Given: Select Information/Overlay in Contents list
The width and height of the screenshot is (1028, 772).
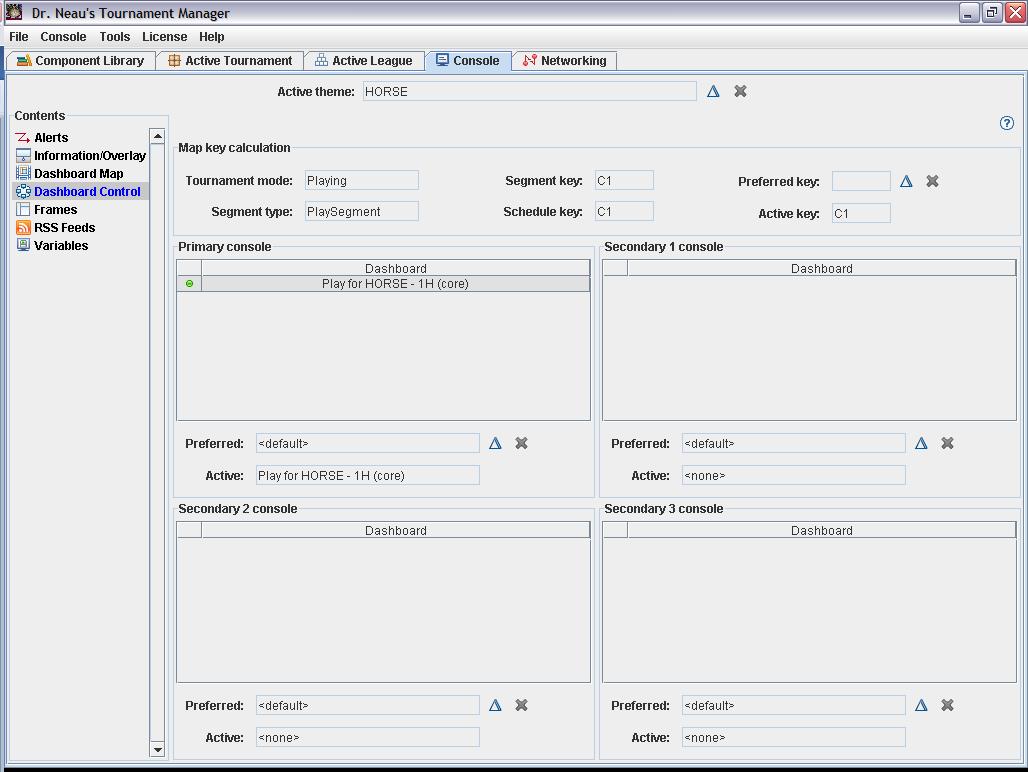Looking at the screenshot, I should coord(90,155).
